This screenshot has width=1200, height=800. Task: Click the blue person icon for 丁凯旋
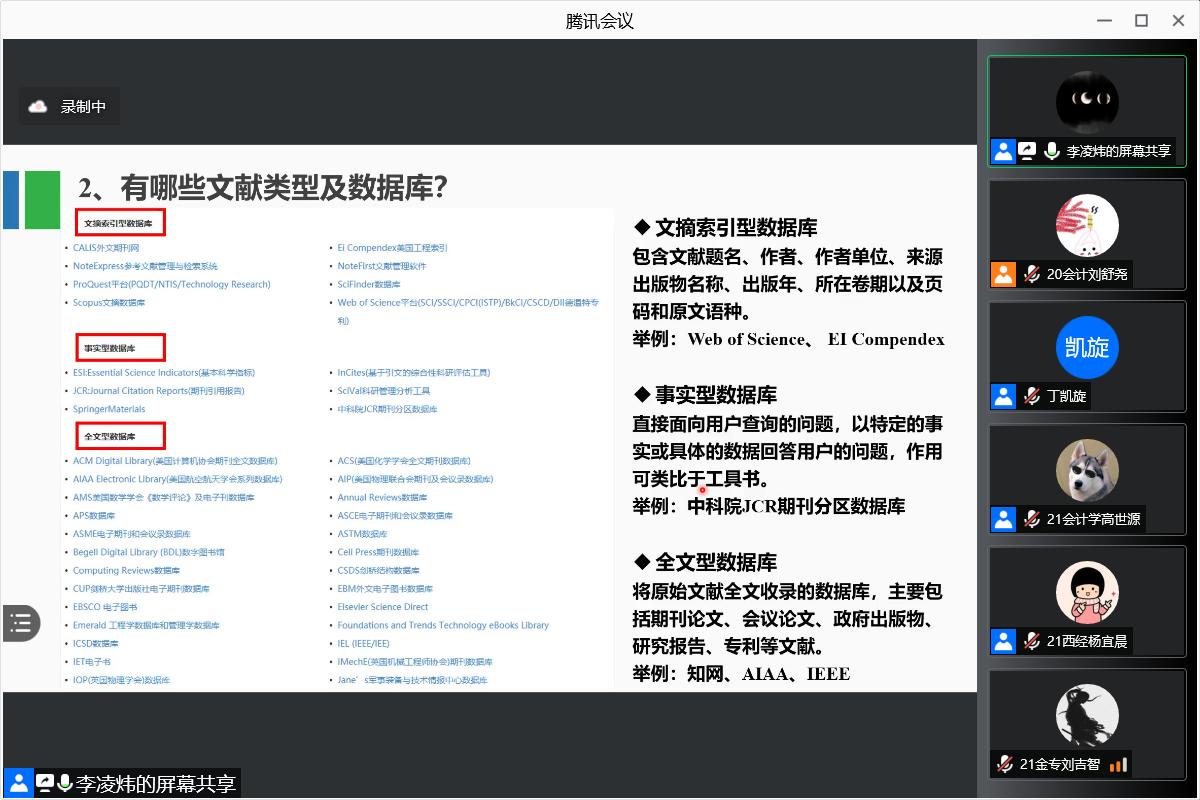tap(1003, 395)
